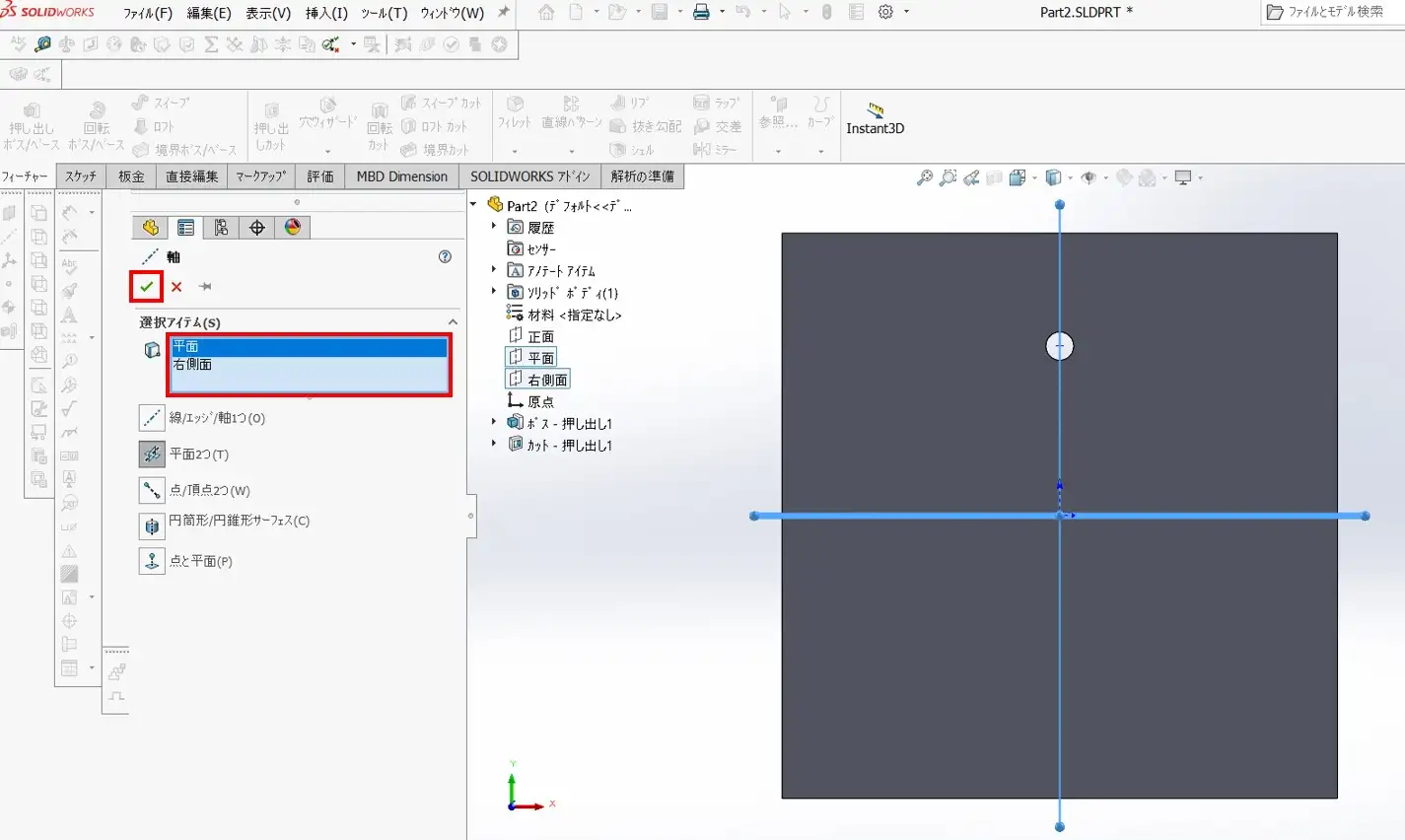Select the One Line/Edge/Axis (線/エッジ/軸1つ) option
The height and width of the screenshot is (840, 1405).
pyautogui.click(x=152, y=418)
